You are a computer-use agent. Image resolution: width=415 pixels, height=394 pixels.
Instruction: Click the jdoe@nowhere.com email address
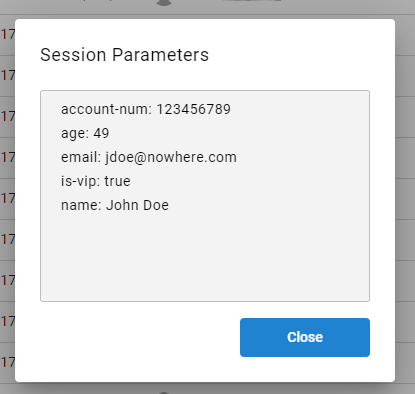[x=171, y=158]
